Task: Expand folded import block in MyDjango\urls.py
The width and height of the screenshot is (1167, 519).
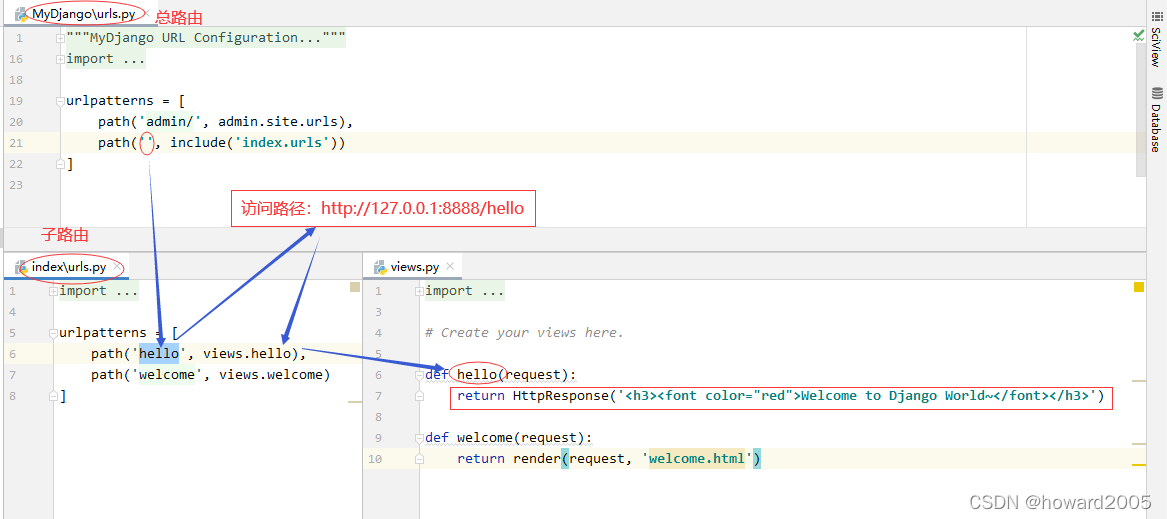Action: pyautogui.click(x=60, y=59)
